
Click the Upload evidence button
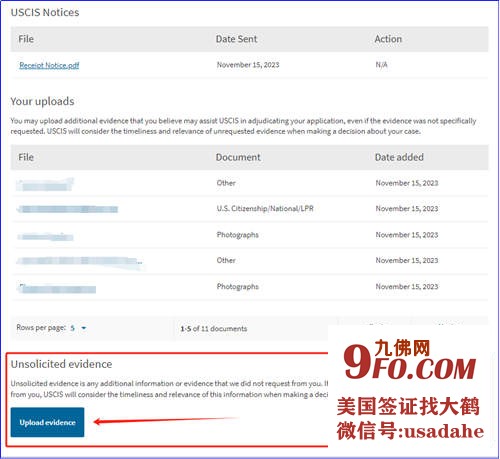47,422
